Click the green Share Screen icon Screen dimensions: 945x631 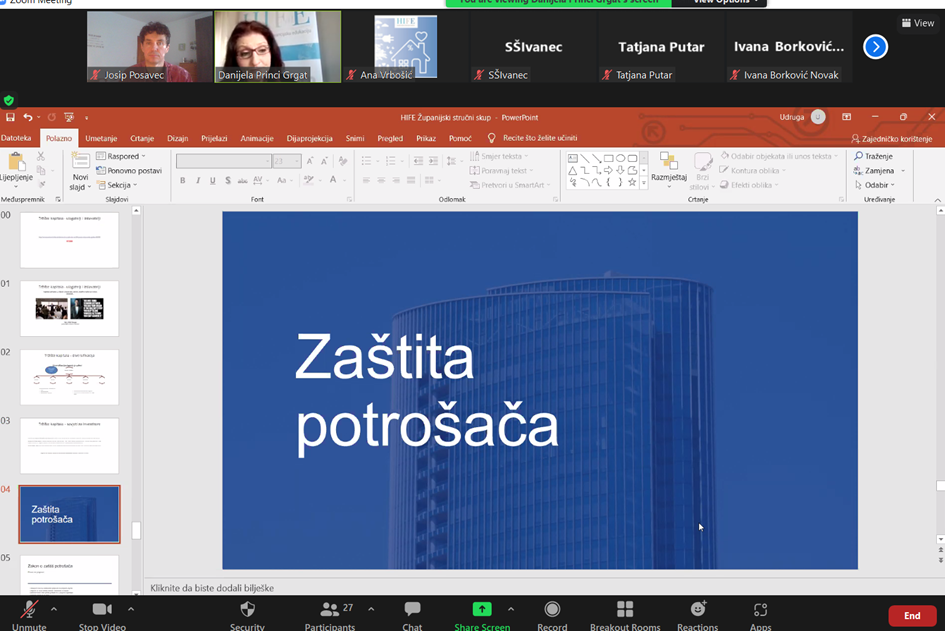point(482,609)
